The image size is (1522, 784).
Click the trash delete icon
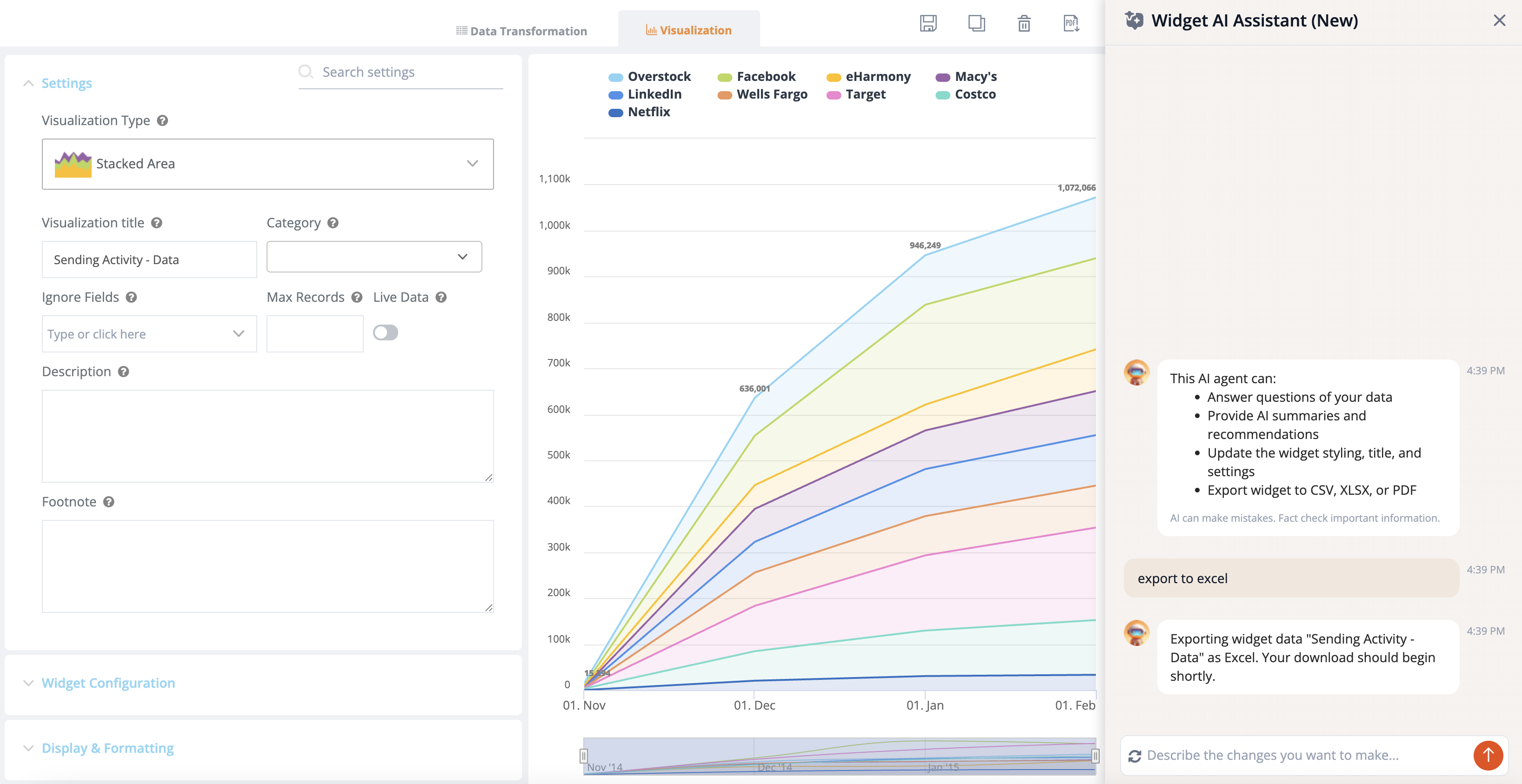point(1024,24)
